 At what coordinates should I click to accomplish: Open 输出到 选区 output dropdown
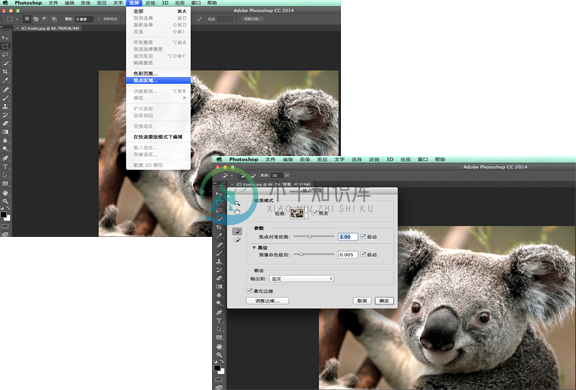point(302,279)
